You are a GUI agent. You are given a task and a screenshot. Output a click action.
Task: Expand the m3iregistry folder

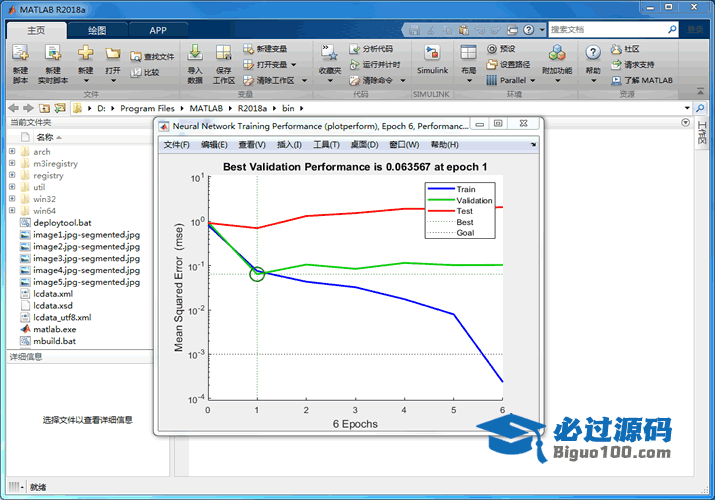pos(12,163)
